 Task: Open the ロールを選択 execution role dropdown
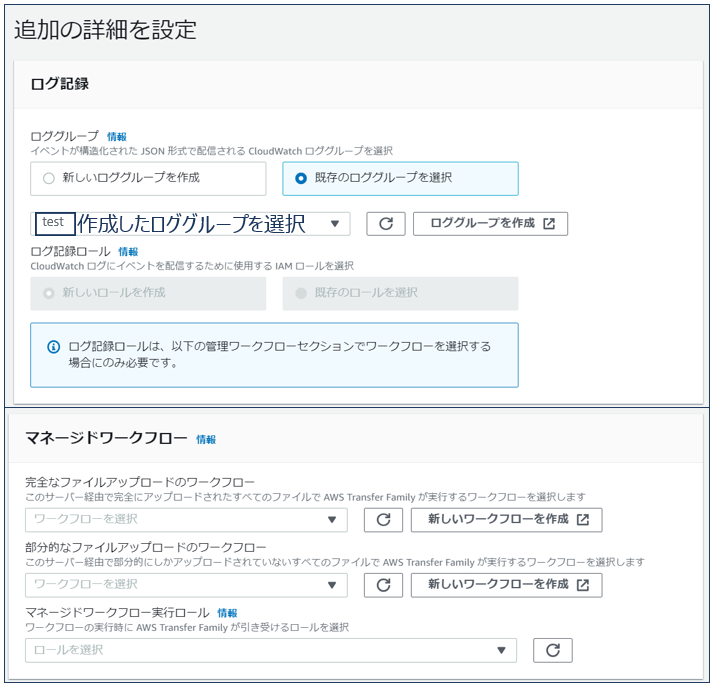click(x=271, y=651)
